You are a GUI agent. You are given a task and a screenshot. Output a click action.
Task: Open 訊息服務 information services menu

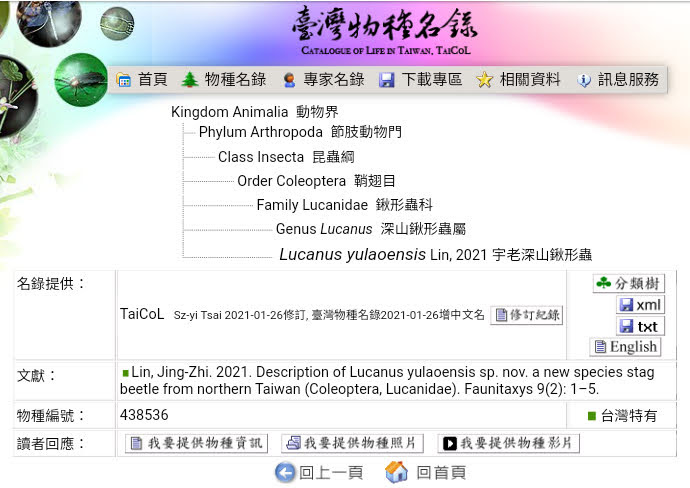(x=617, y=80)
